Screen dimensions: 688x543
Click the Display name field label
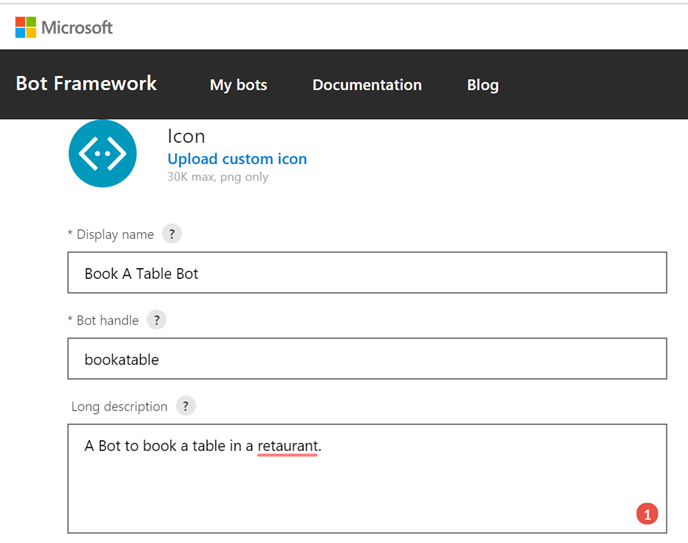(111, 234)
